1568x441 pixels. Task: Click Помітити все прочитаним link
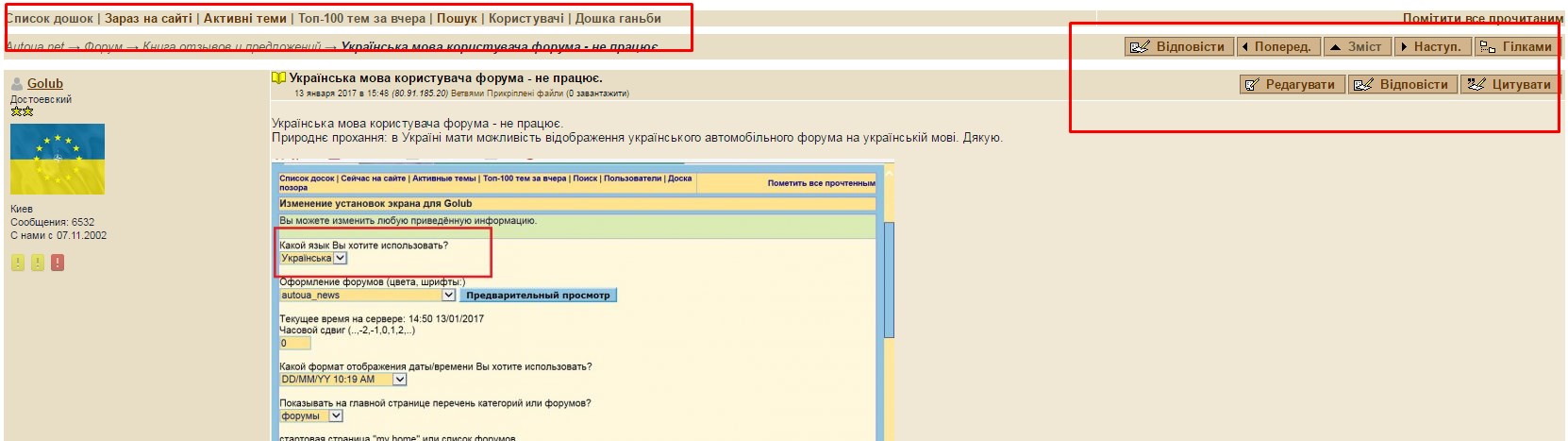(x=1481, y=18)
